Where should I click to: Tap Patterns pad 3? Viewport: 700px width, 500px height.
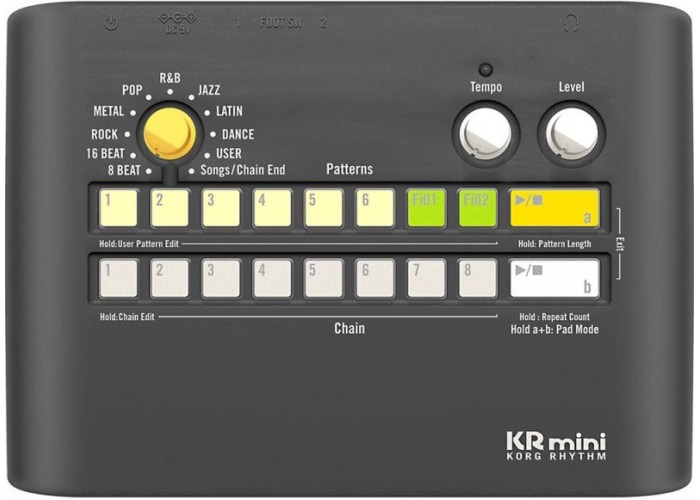pyautogui.click(x=221, y=208)
